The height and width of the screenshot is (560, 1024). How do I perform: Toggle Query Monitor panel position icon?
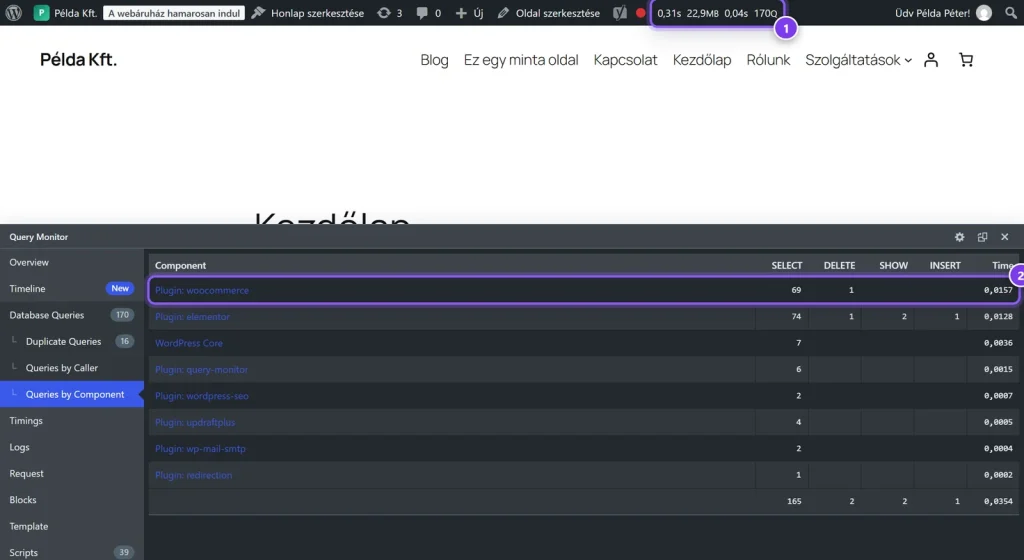pyautogui.click(x=982, y=237)
